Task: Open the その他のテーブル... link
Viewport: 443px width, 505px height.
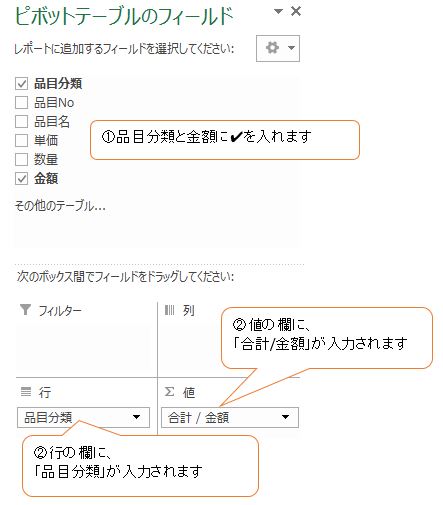Action: coord(60,206)
